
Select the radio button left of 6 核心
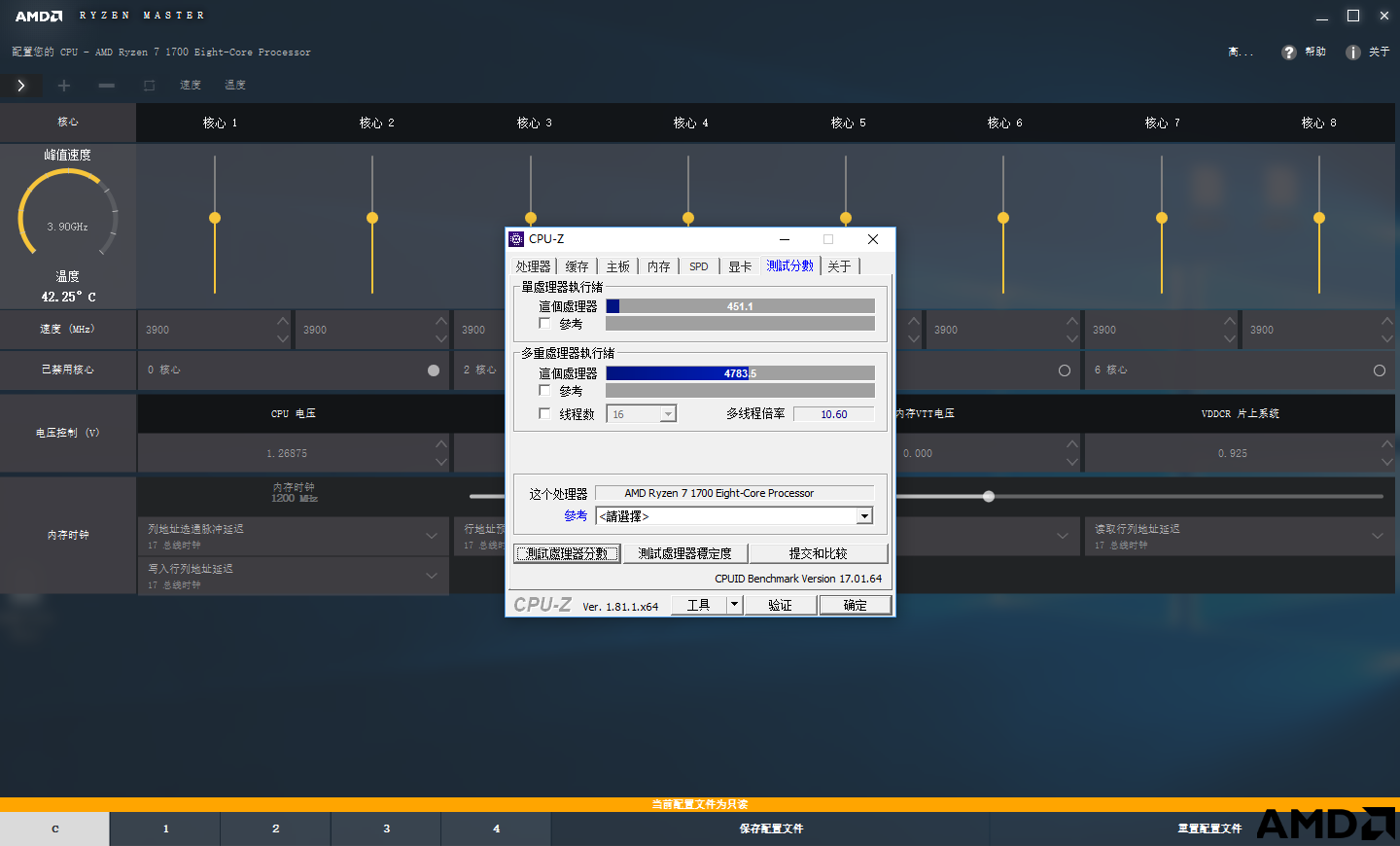[1065, 370]
